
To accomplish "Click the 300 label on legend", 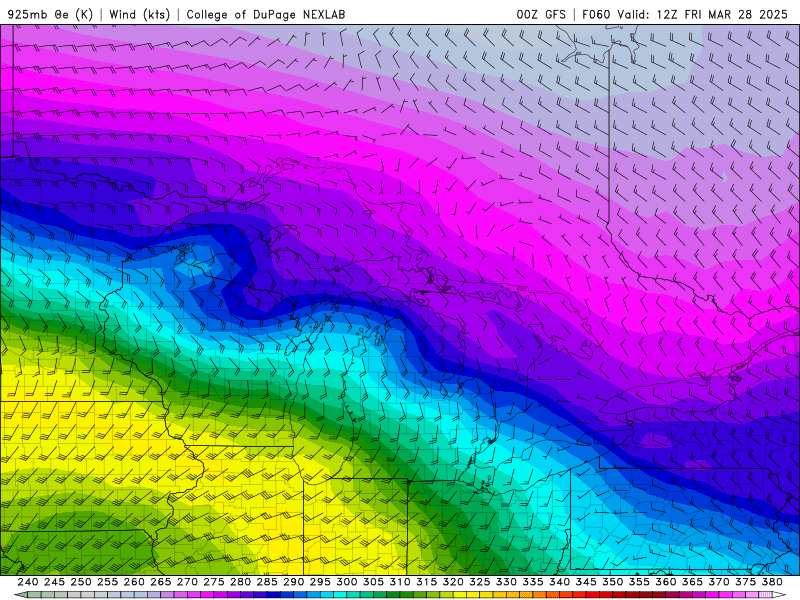I will 346,582.
